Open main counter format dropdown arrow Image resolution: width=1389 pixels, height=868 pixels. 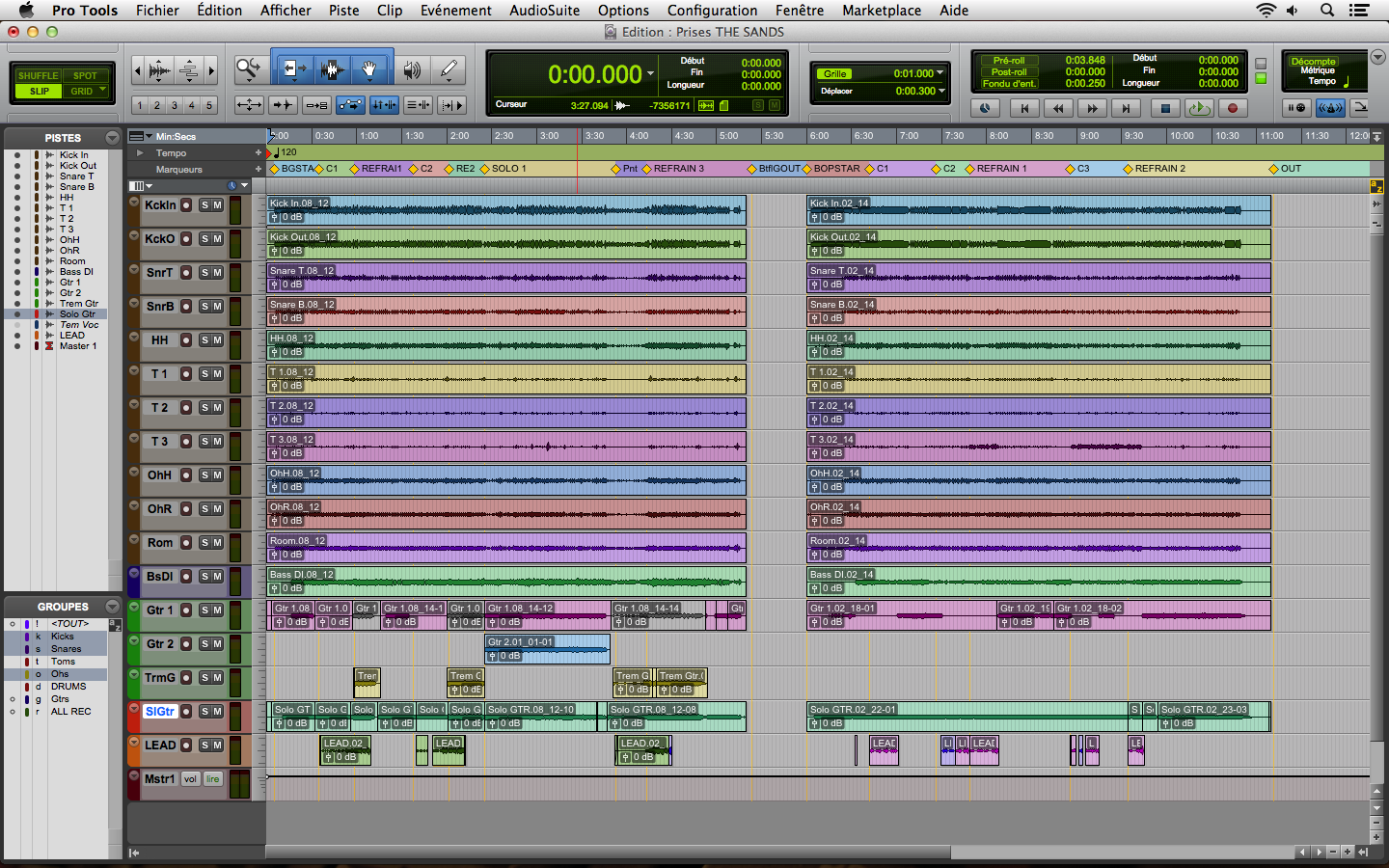(651, 73)
